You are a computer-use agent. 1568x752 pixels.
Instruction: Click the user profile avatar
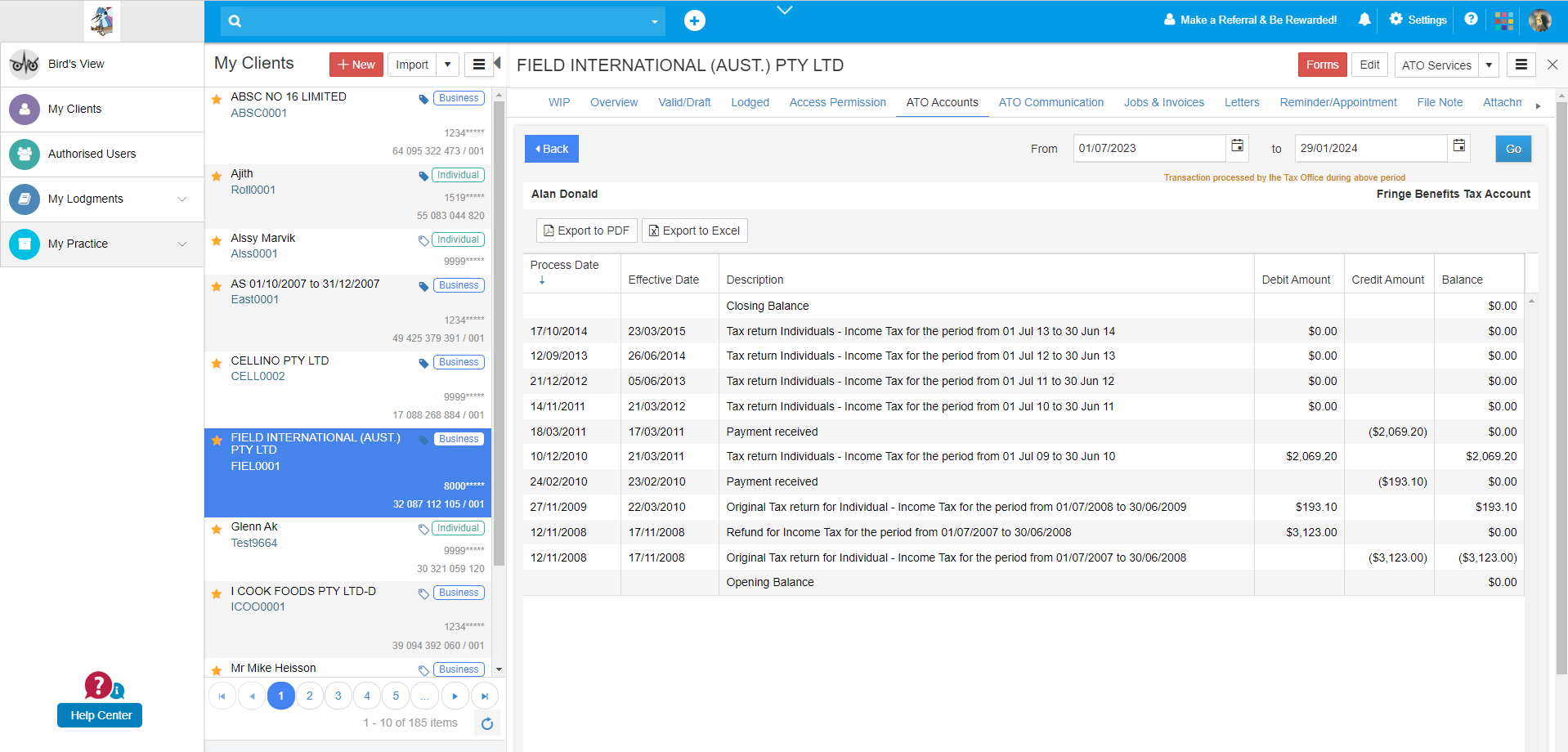pos(1540,20)
